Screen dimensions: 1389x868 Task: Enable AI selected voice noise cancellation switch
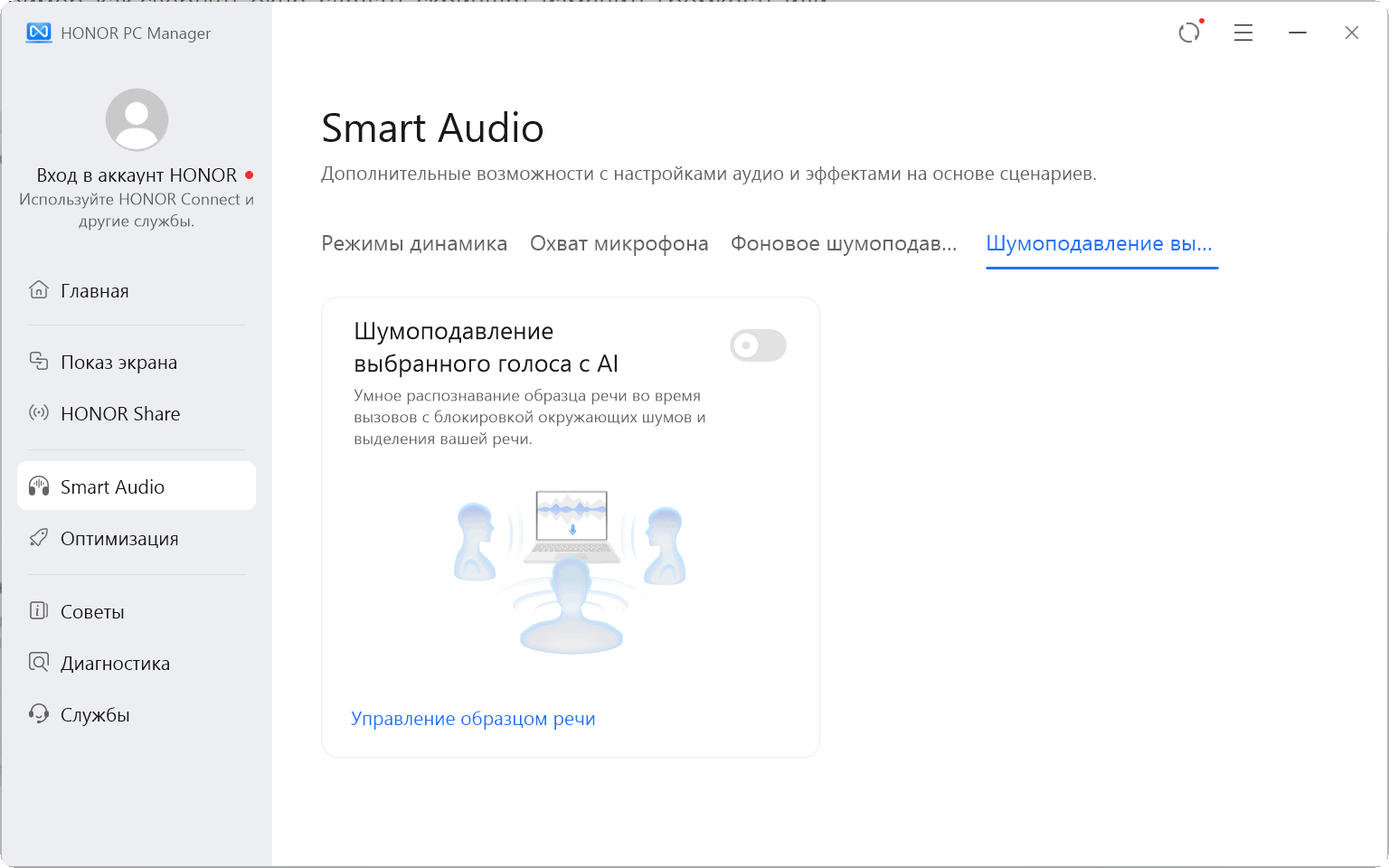(759, 345)
